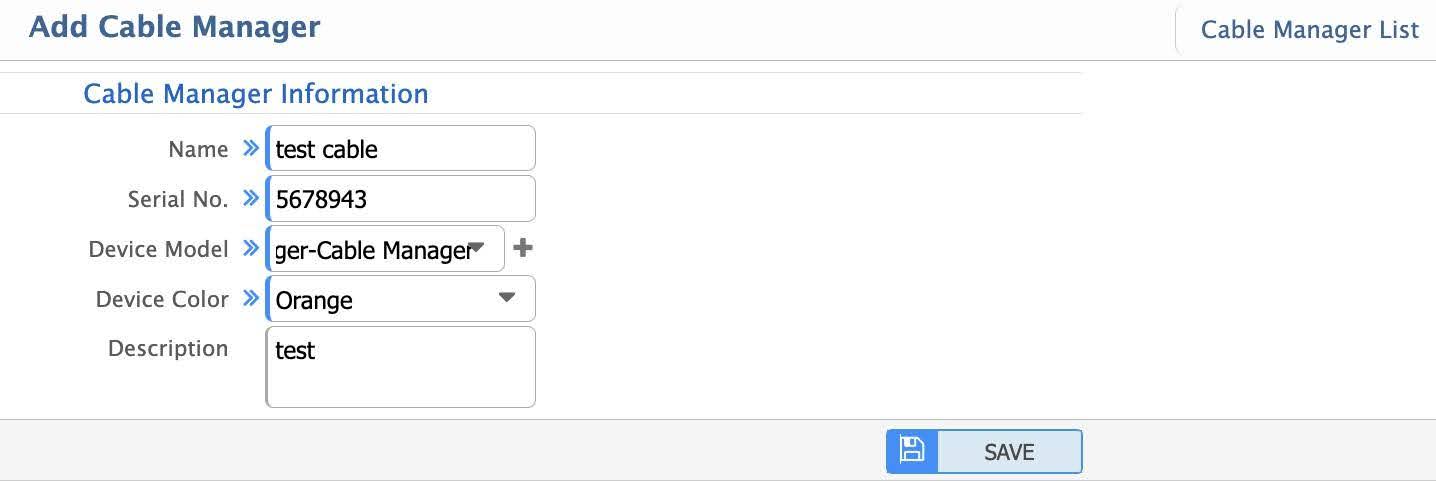Open the Cable Manager List tab
The image size is (1436, 481).
tap(1309, 30)
